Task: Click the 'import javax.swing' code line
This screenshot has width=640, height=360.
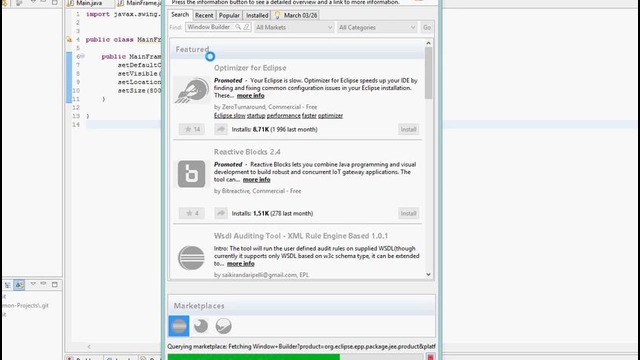Action: pos(123,14)
